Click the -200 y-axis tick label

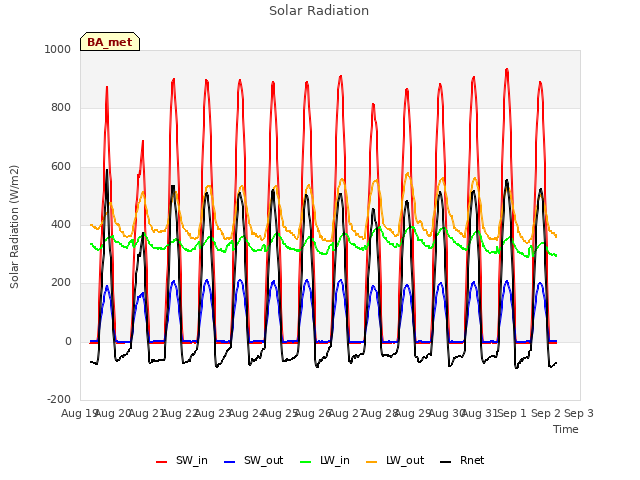coord(59,399)
